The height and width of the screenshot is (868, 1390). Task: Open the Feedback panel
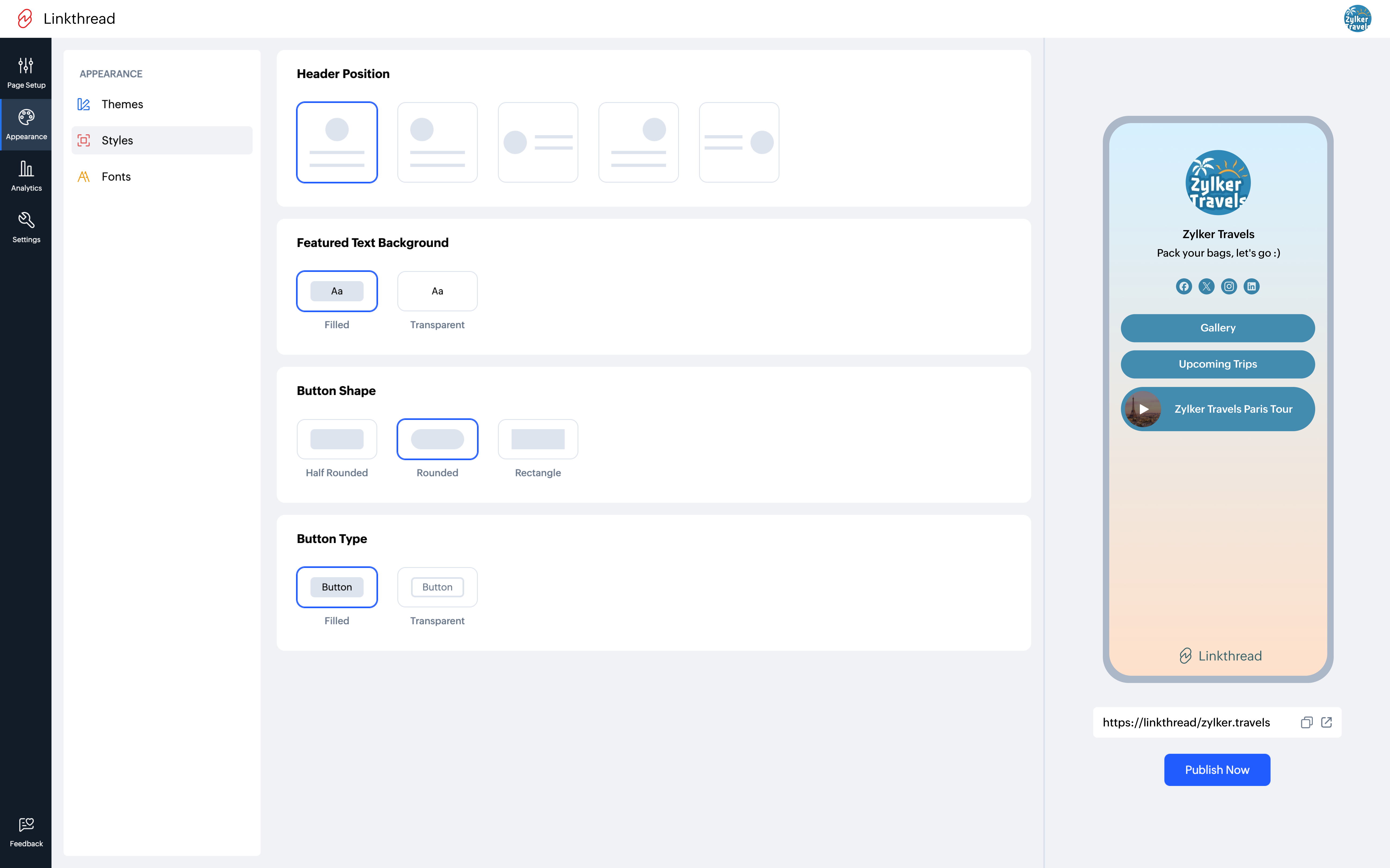pyautogui.click(x=26, y=832)
